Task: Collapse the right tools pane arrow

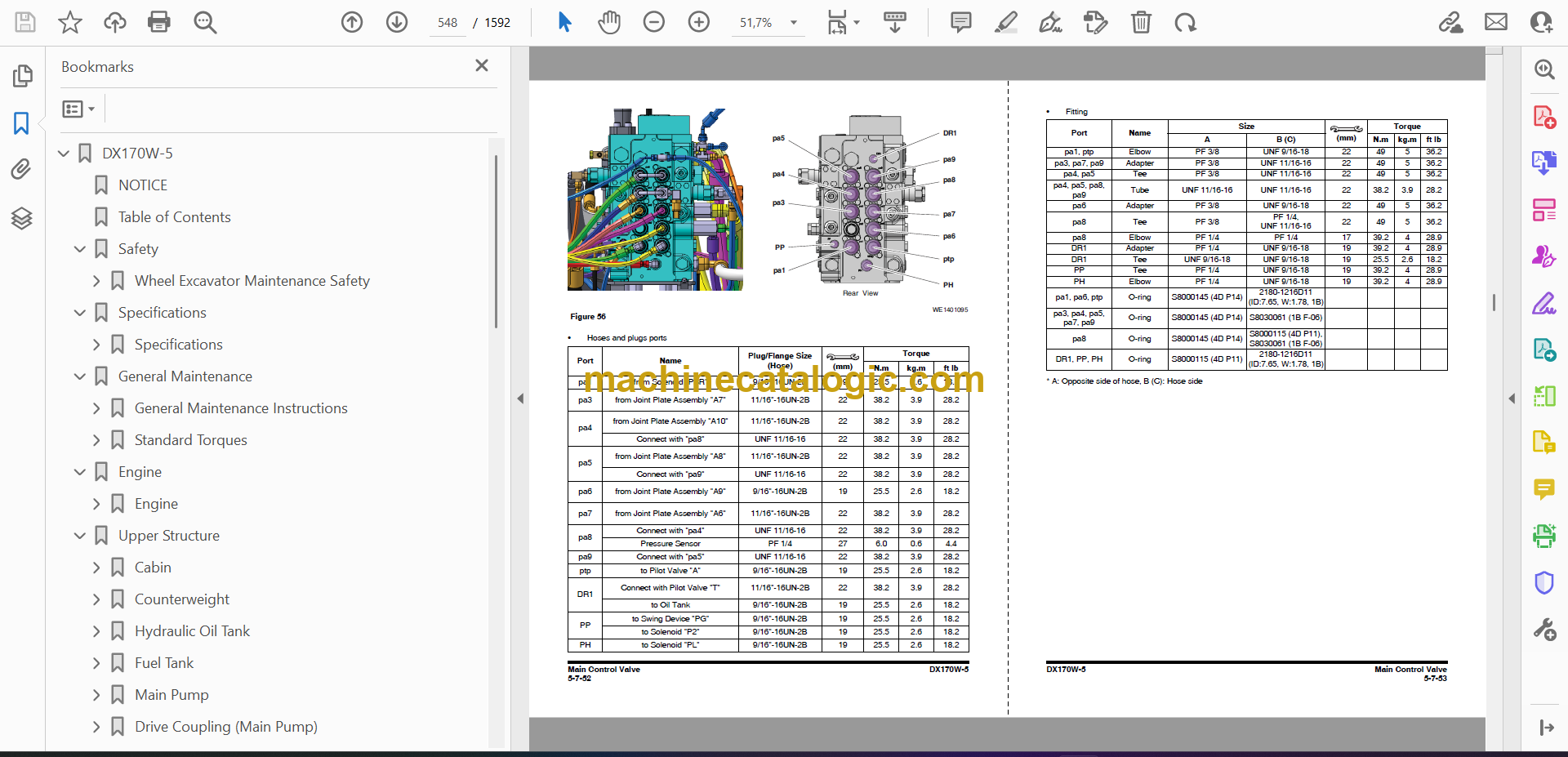Action: [x=1512, y=399]
